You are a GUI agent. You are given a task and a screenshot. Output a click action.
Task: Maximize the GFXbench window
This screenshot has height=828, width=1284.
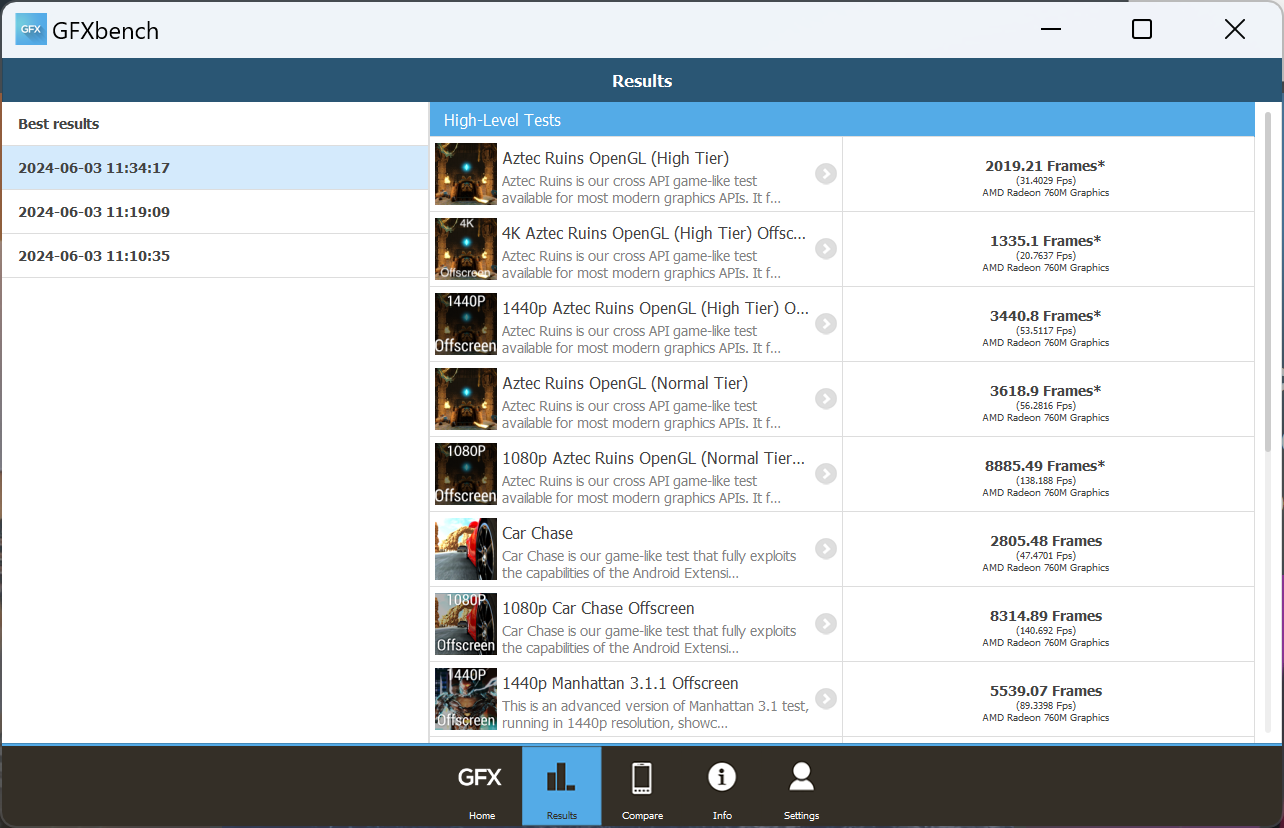coord(1141,29)
